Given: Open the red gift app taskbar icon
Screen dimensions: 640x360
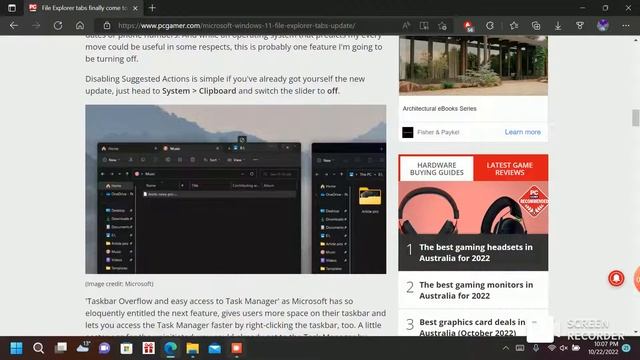Looking at the screenshot, I should coord(149,348).
